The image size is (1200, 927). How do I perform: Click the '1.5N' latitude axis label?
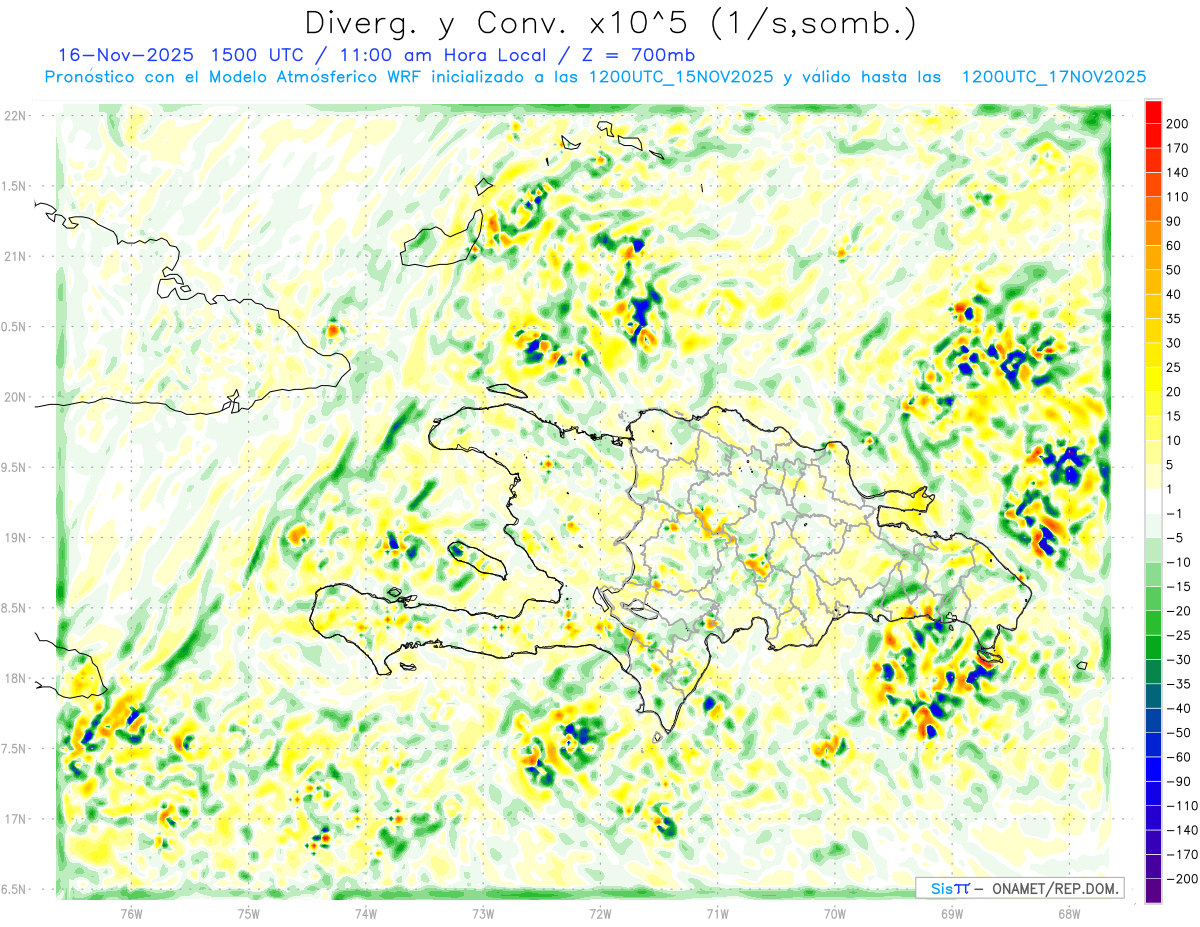[x=15, y=186]
